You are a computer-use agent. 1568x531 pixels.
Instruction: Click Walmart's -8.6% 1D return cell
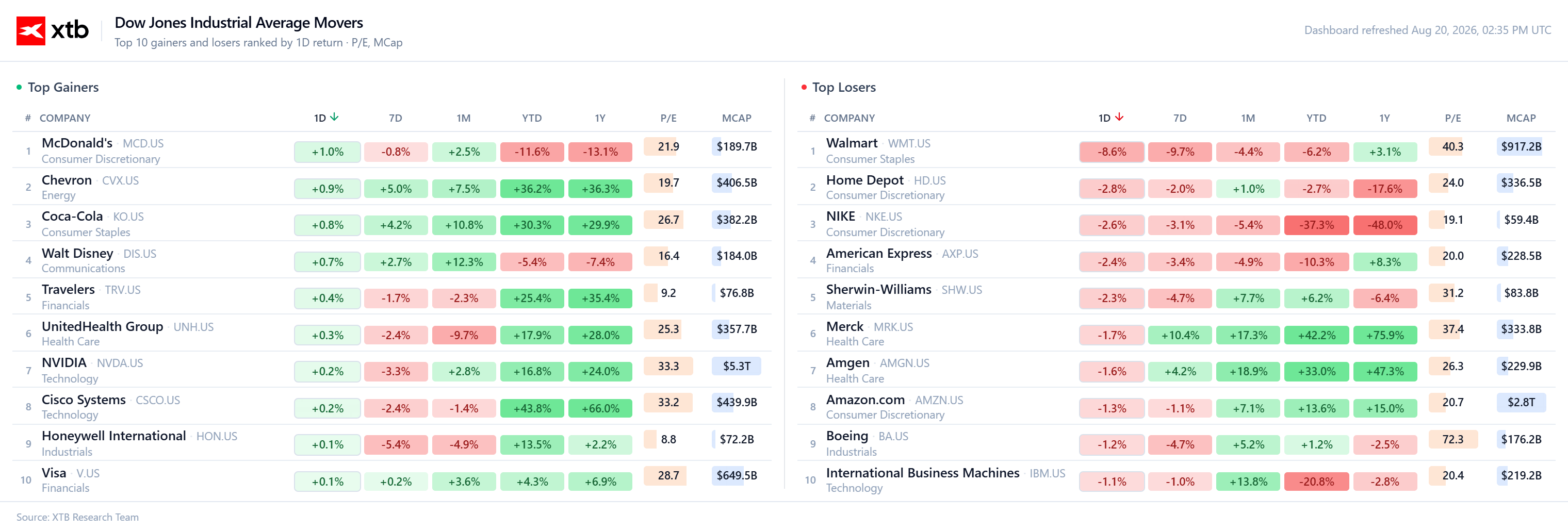coord(1112,152)
